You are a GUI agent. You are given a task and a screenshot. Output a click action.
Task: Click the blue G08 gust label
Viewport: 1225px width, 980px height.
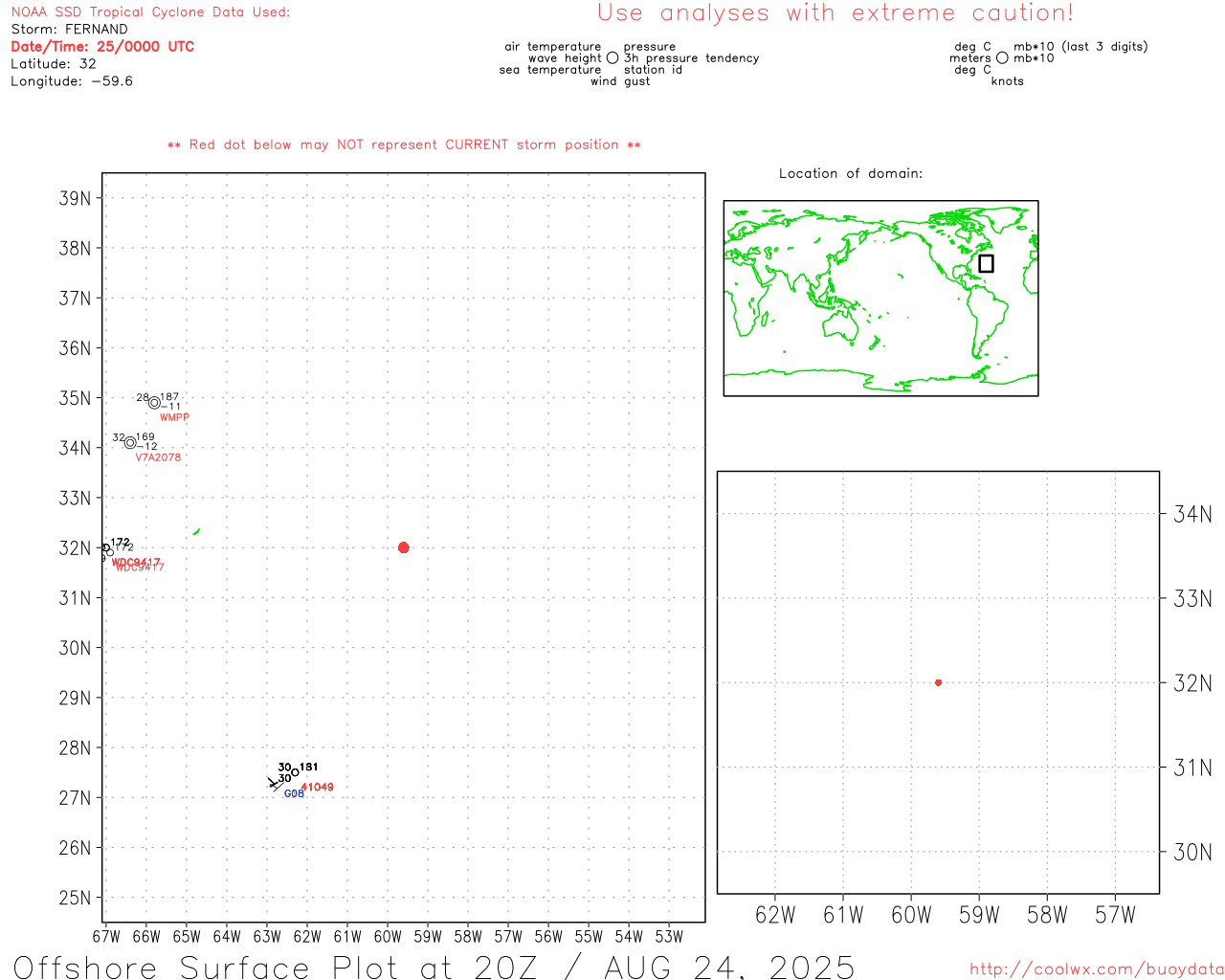tap(294, 794)
